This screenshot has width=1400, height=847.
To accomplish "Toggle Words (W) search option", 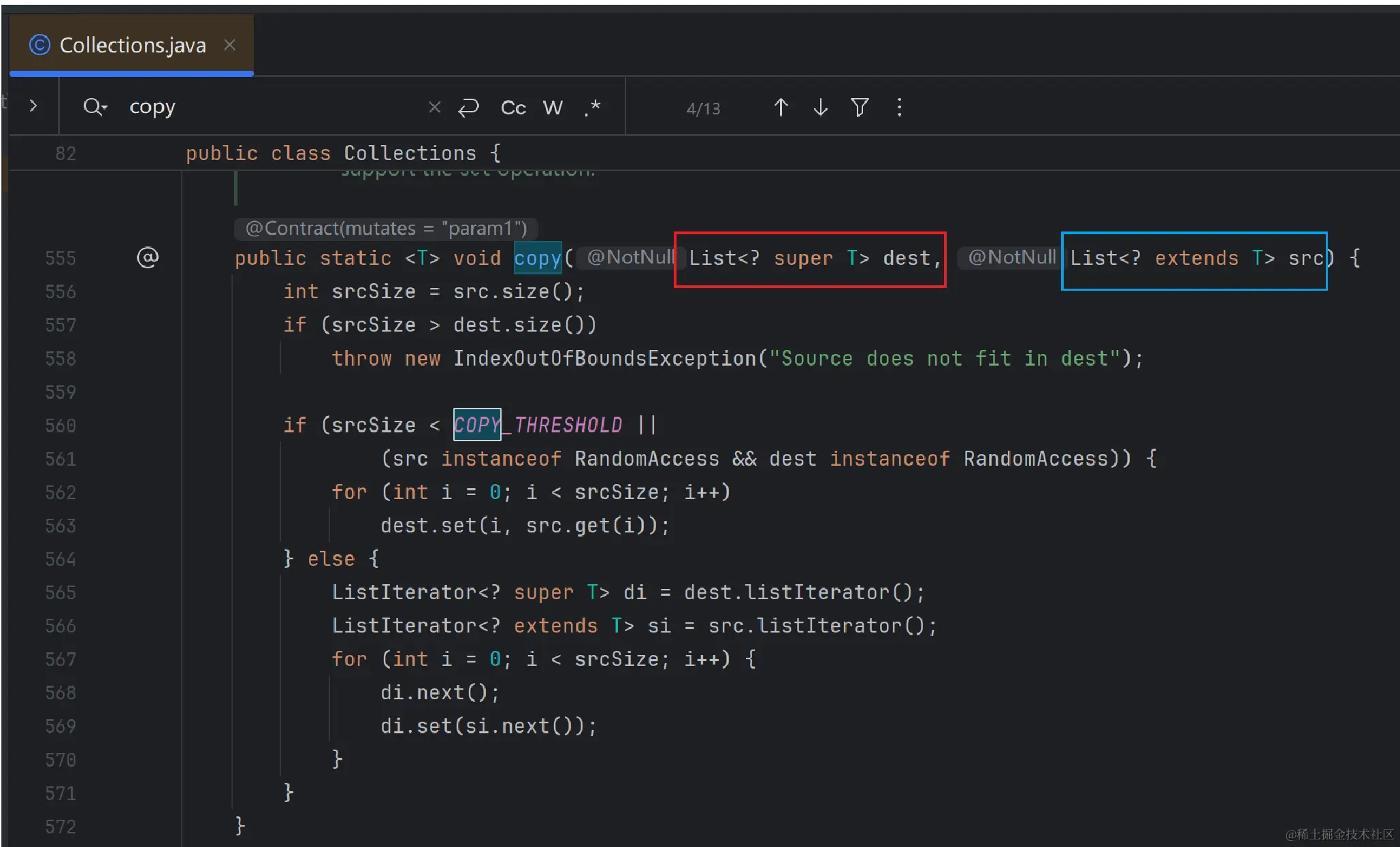I will point(553,108).
